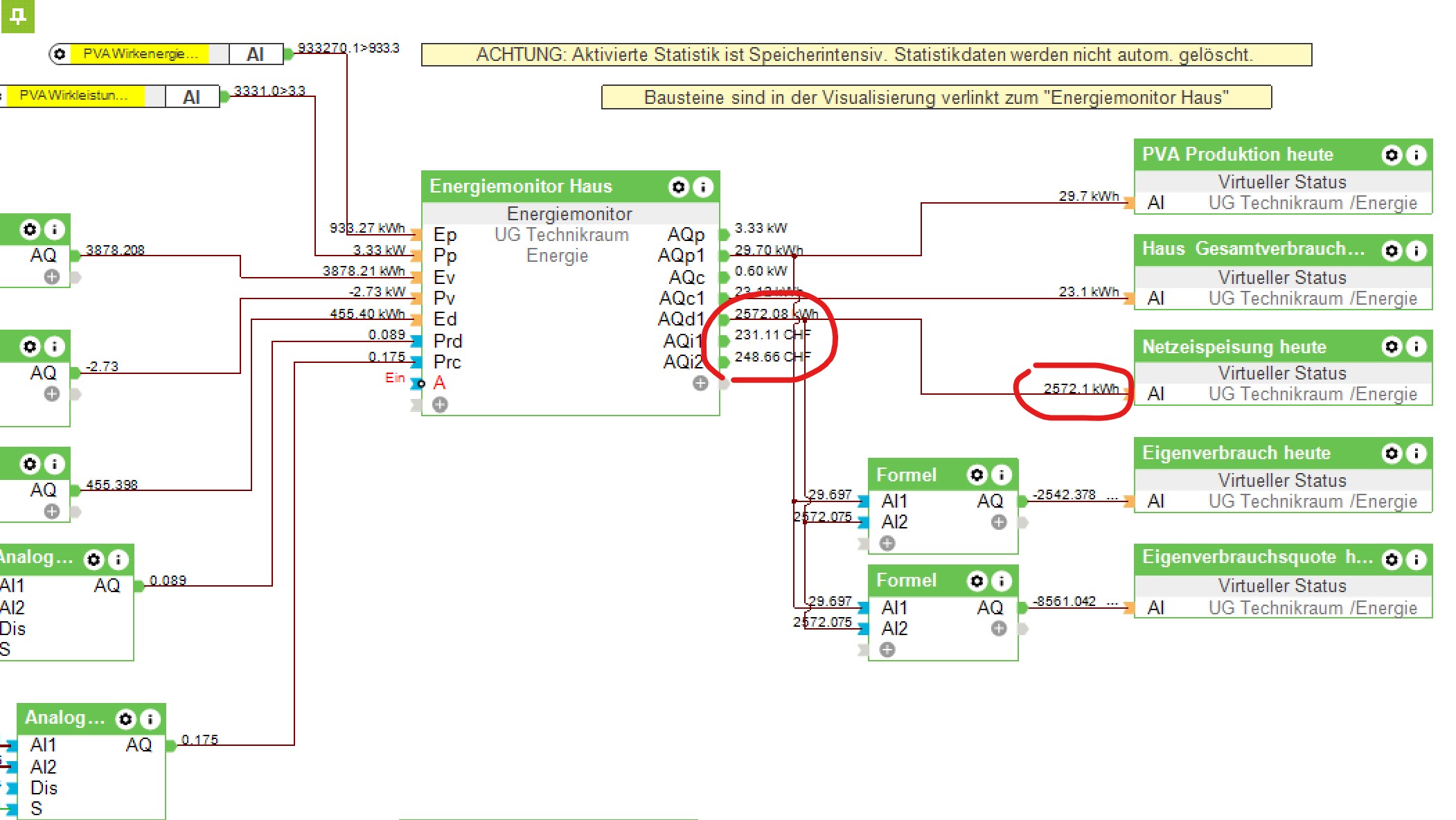The height and width of the screenshot is (820, 1456).
Task: Add output plus on upper Formel block
Action: 999,522
